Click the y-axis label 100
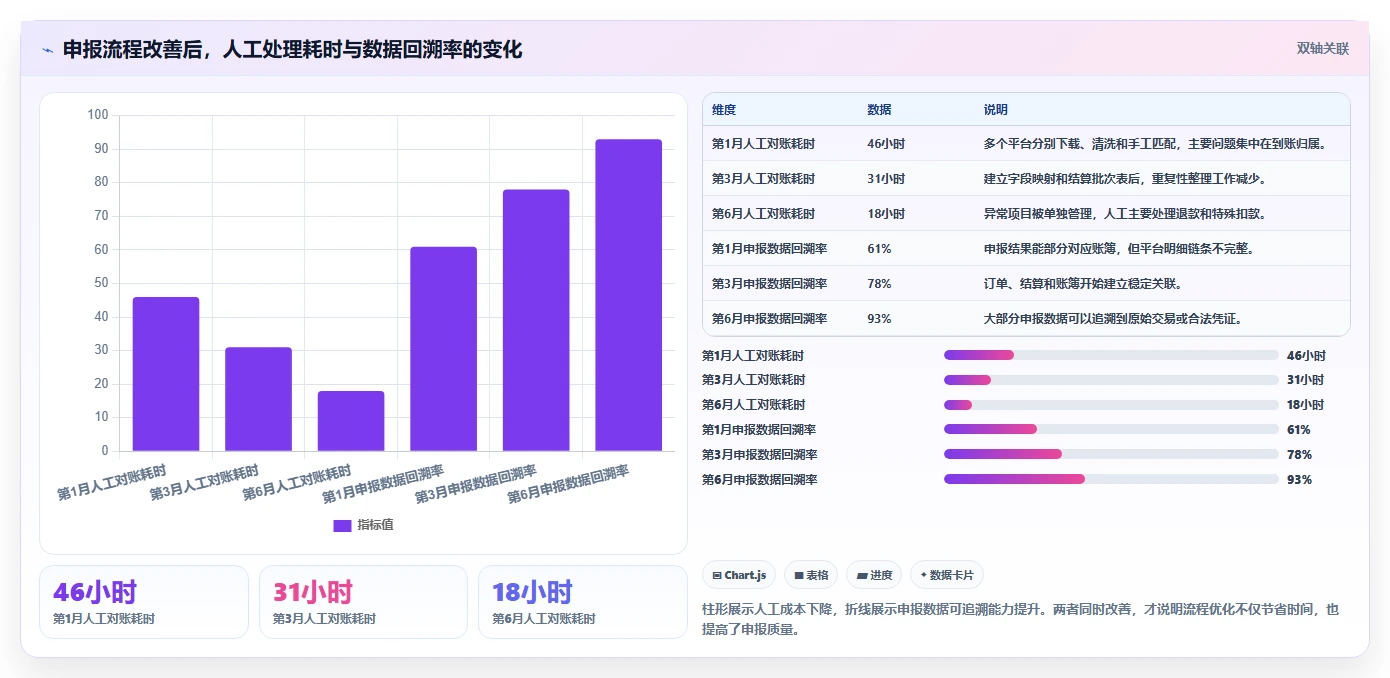Viewport: 1390px width, 678px height. click(98, 115)
